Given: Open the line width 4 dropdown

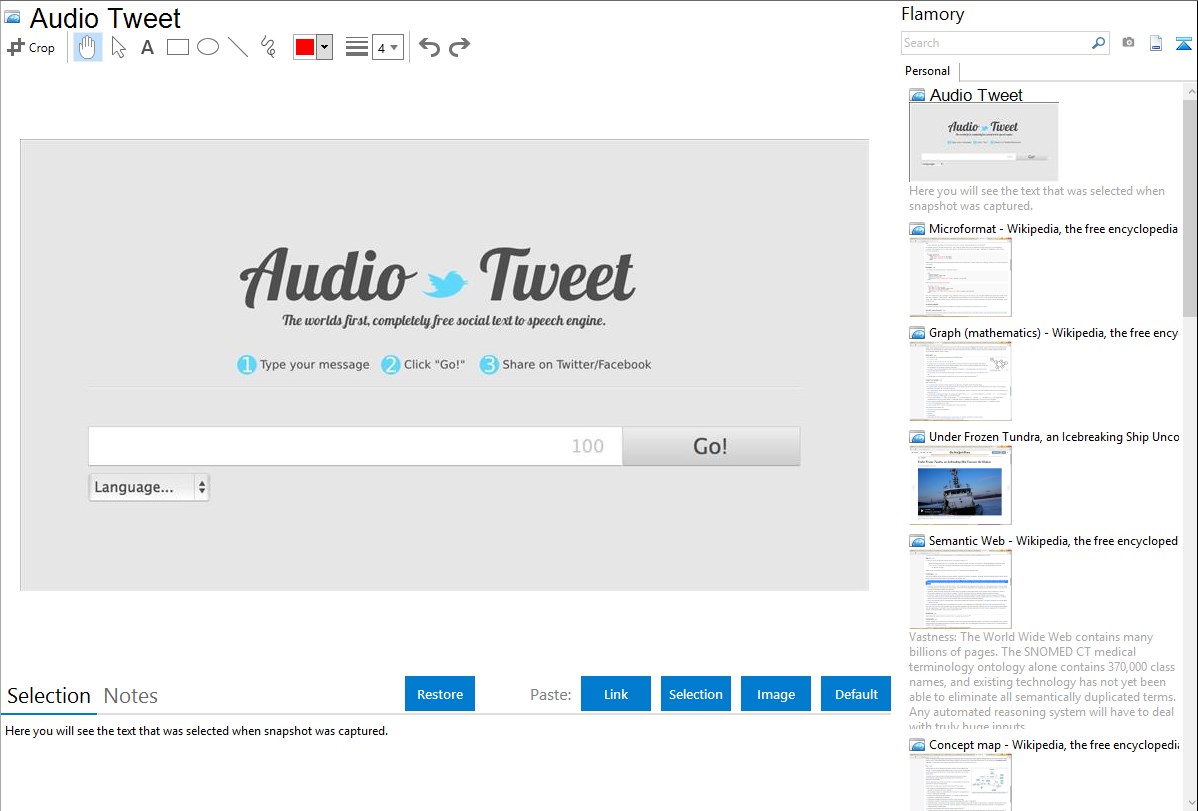Looking at the screenshot, I should pos(387,47).
